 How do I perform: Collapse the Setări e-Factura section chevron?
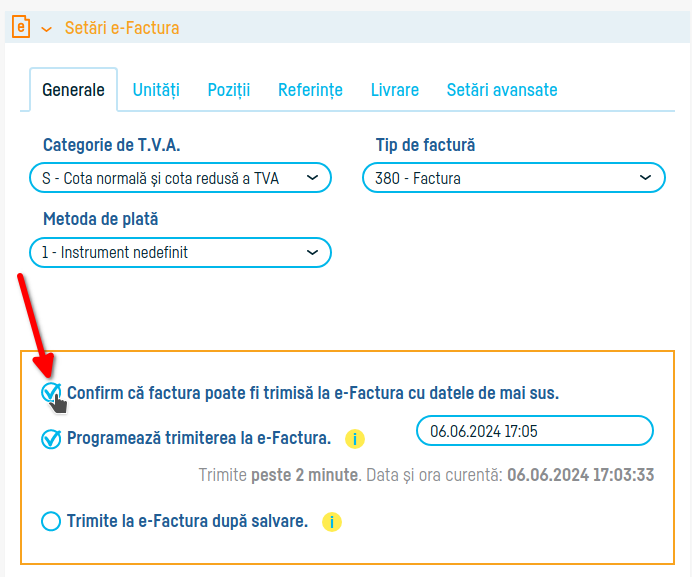tap(46, 29)
